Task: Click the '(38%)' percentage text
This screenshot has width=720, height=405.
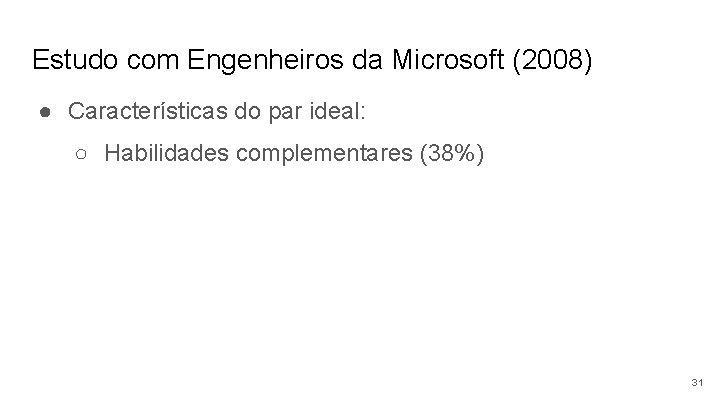Action: 452,153
